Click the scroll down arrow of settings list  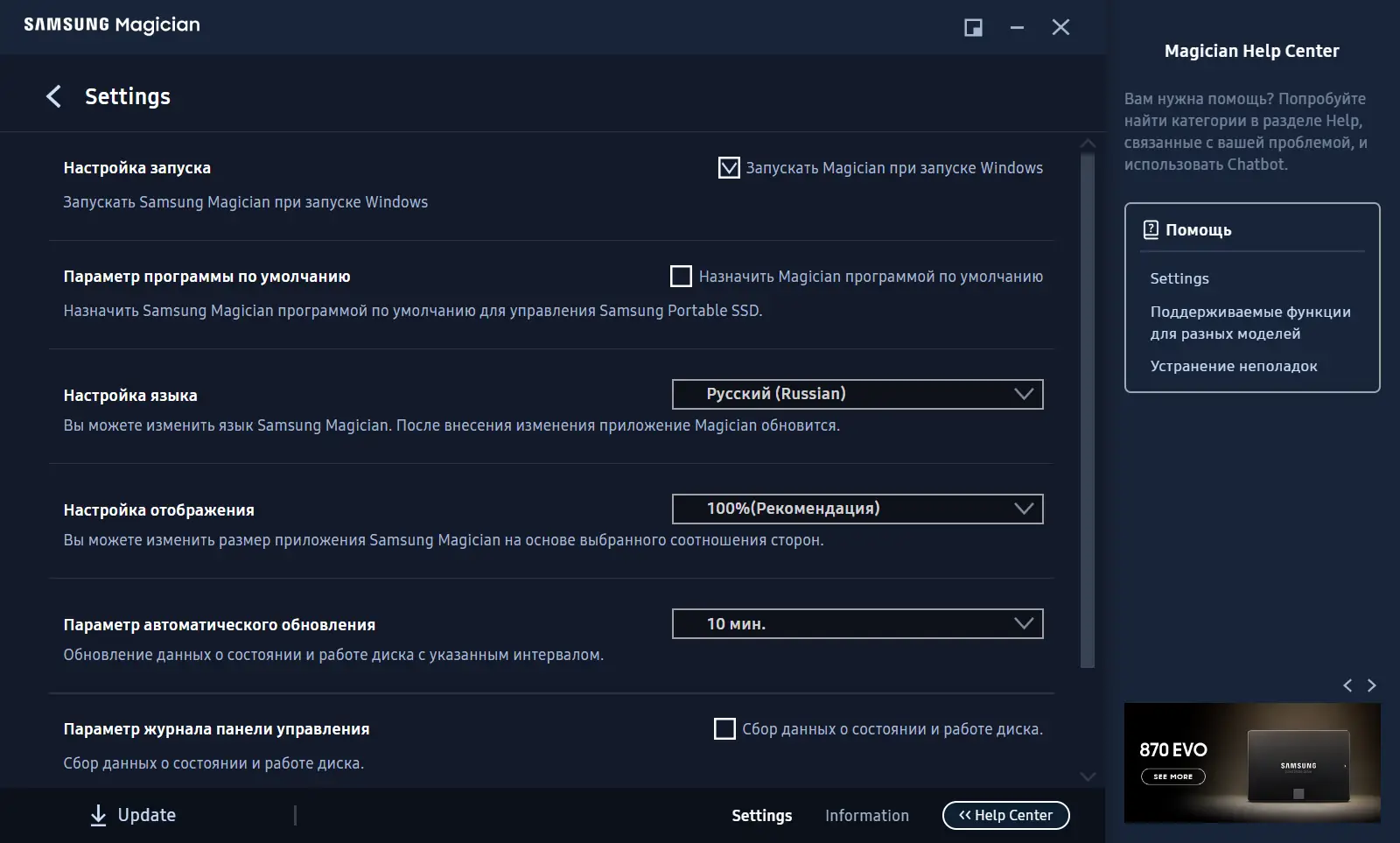pyautogui.click(x=1088, y=776)
